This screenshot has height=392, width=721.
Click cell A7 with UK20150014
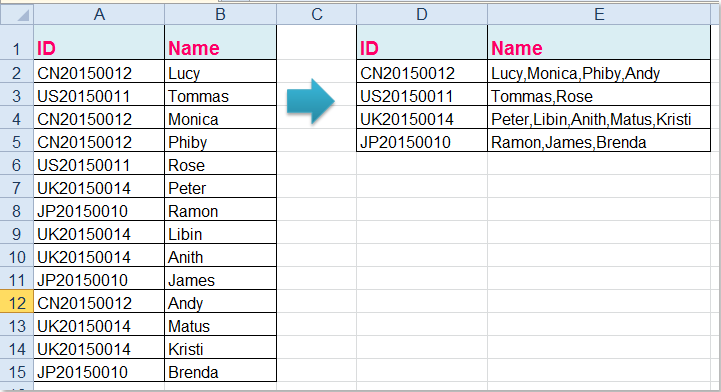click(x=99, y=187)
